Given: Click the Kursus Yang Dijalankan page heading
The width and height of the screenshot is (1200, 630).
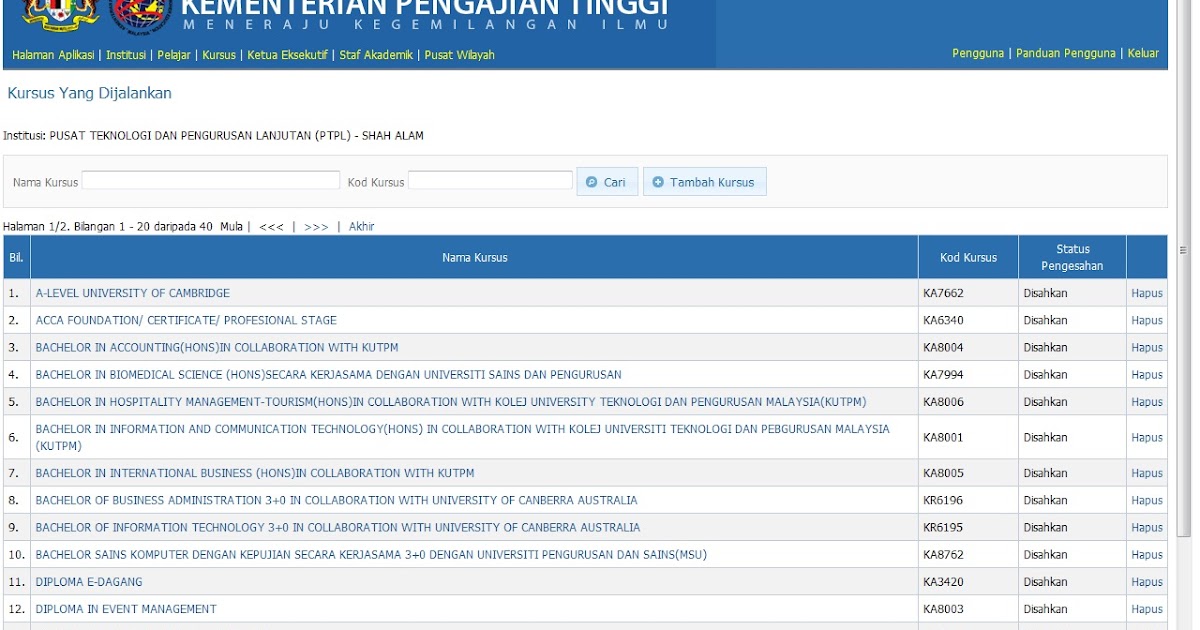Looking at the screenshot, I should click(89, 93).
